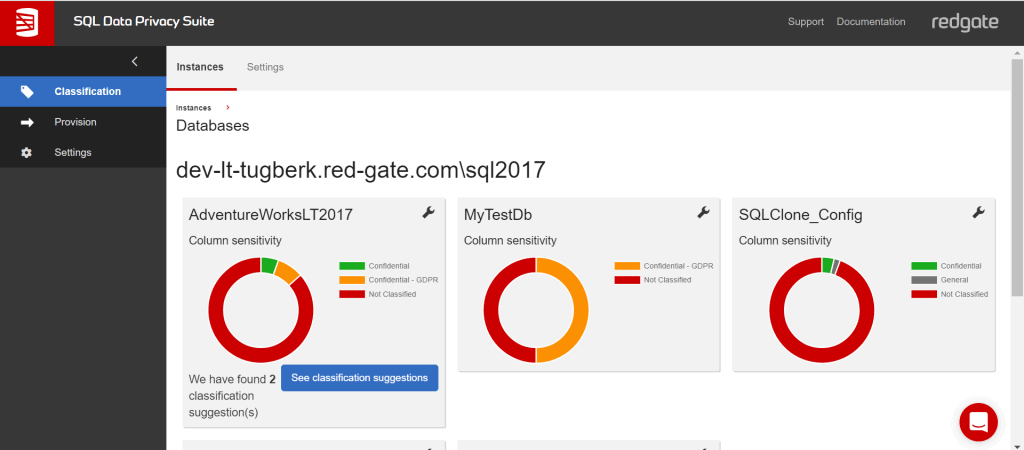1024x450 pixels.
Task: Click the Instances breadcrumb link
Action: click(194, 108)
